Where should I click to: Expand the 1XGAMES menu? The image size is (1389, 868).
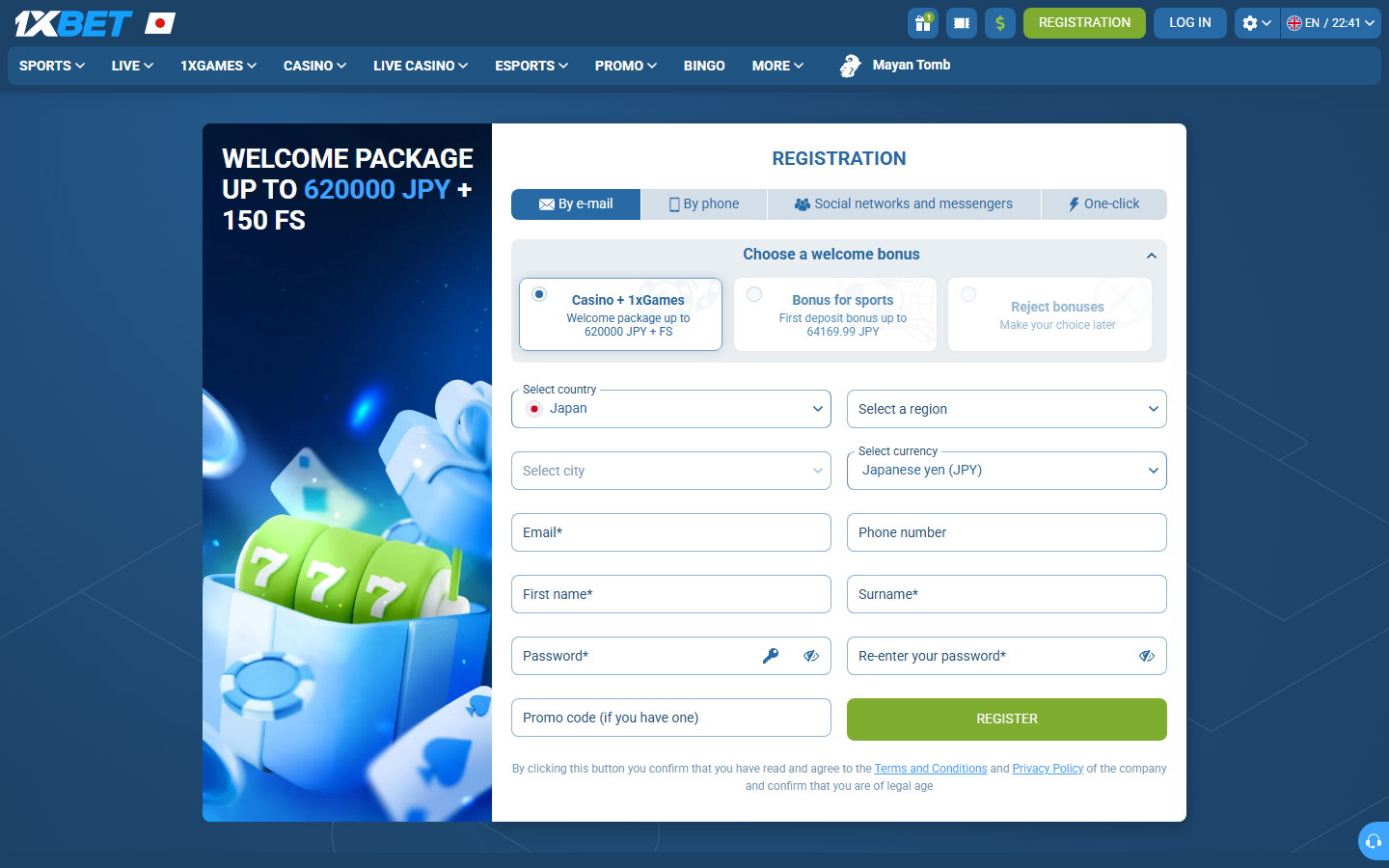pyautogui.click(x=218, y=66)
